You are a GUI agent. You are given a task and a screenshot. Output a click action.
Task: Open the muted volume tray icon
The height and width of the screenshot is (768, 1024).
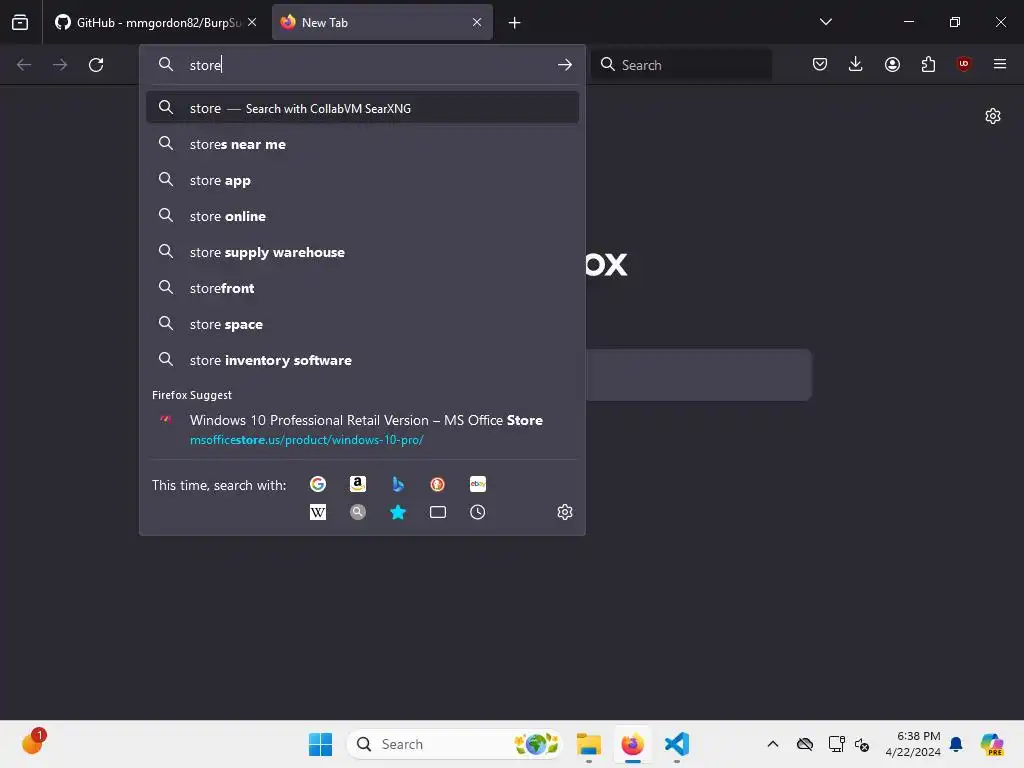point(862,744)
